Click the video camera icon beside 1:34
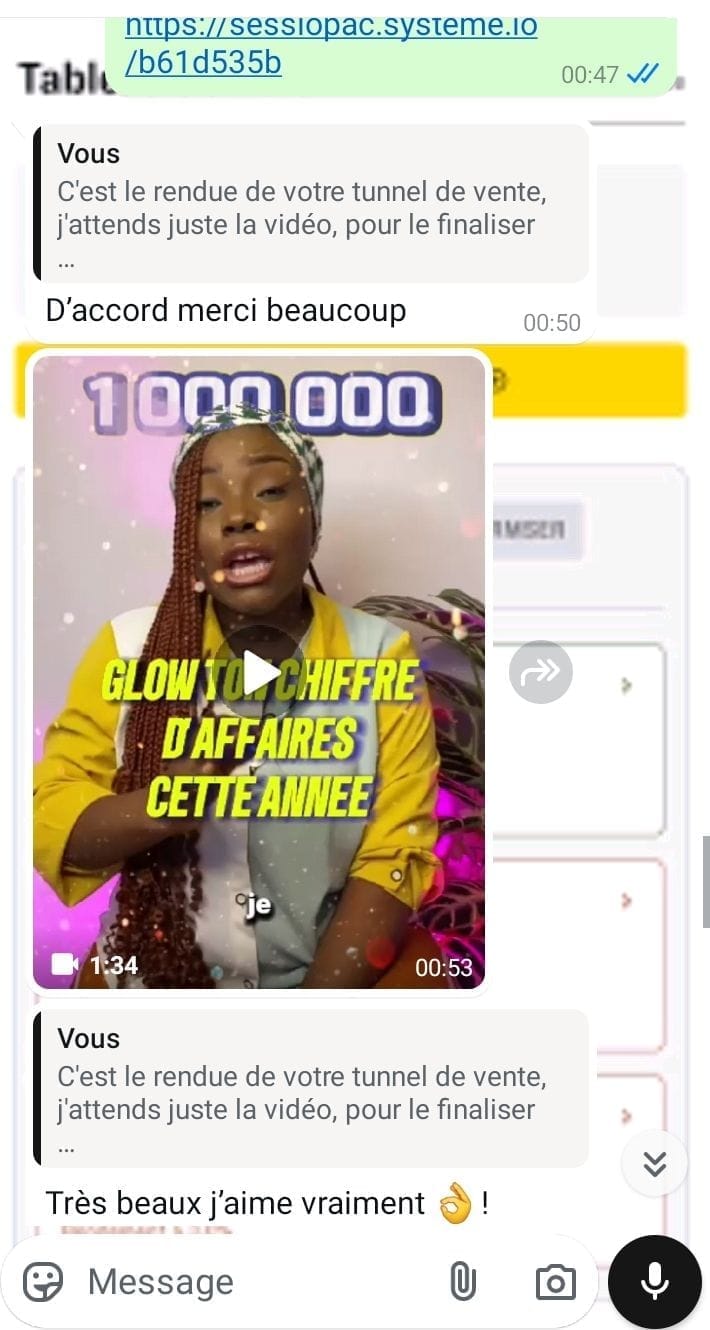 tap(65, 965)
